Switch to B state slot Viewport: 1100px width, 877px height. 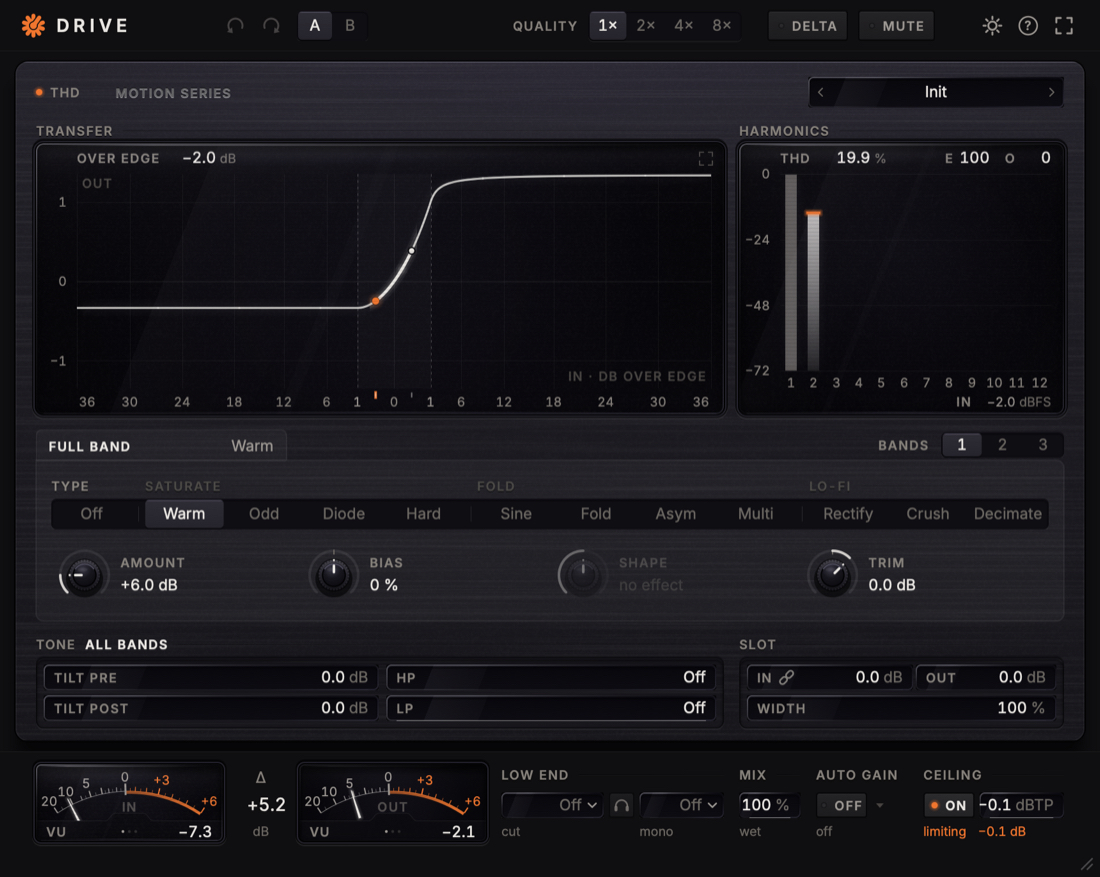click(350, 26)
